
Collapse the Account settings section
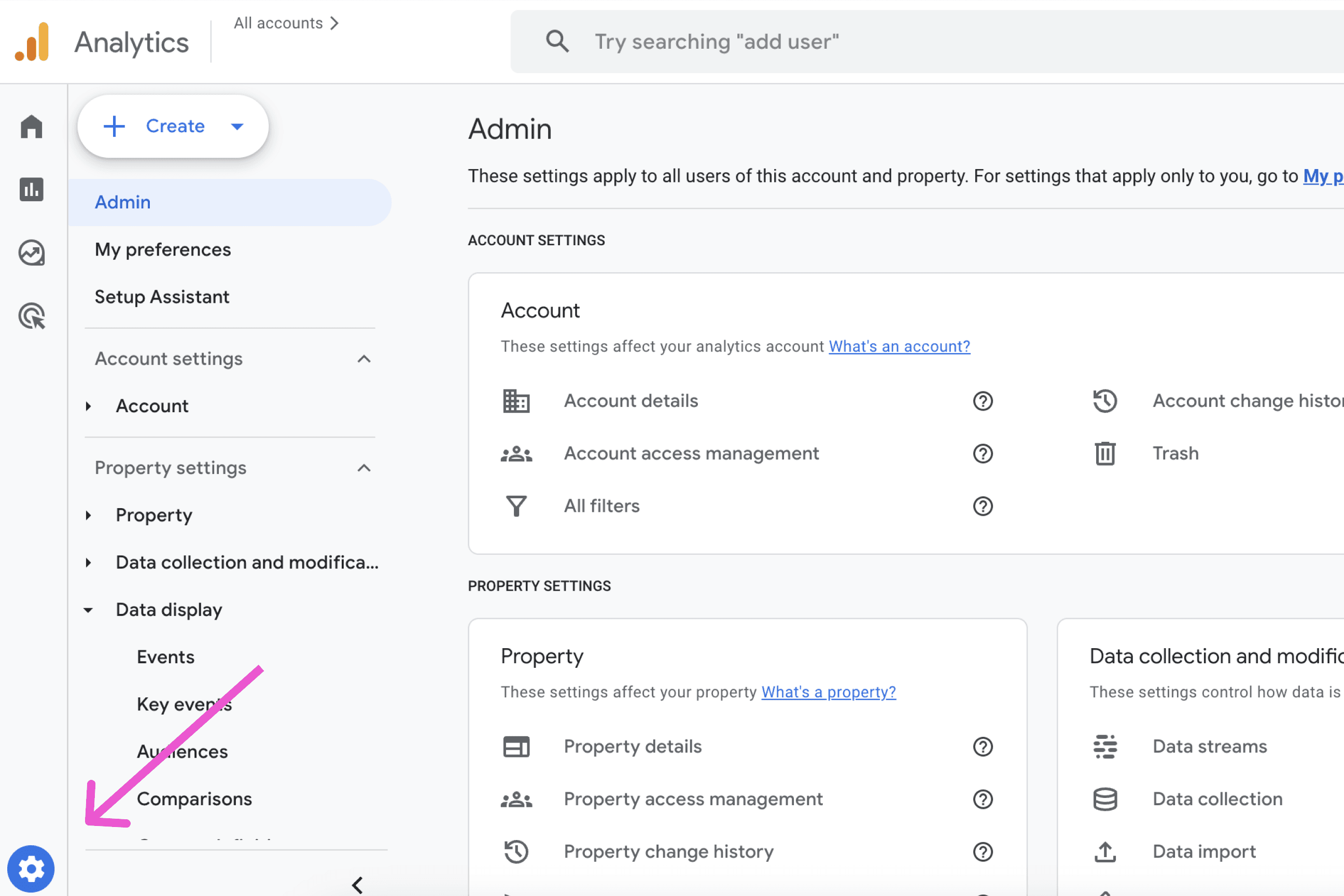click(364, 359)
